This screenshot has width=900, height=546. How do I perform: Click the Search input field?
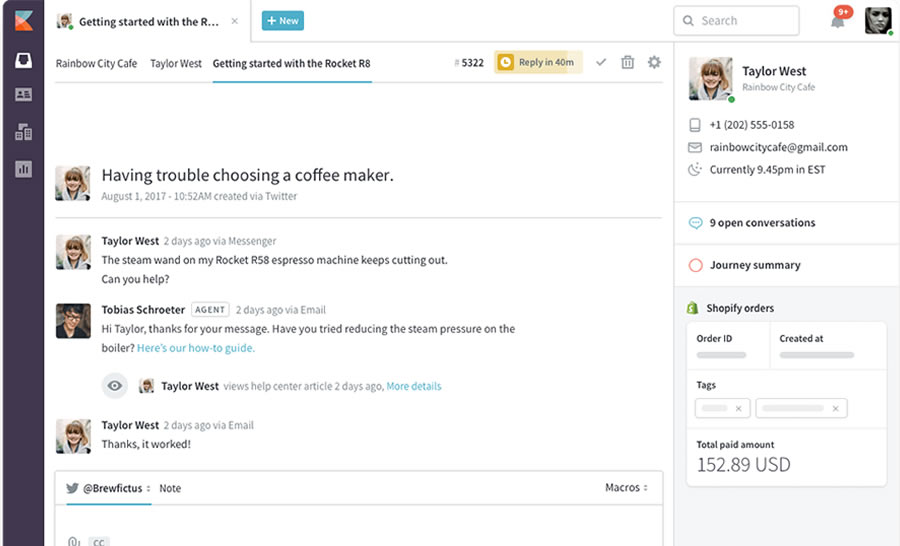point(737,21)
